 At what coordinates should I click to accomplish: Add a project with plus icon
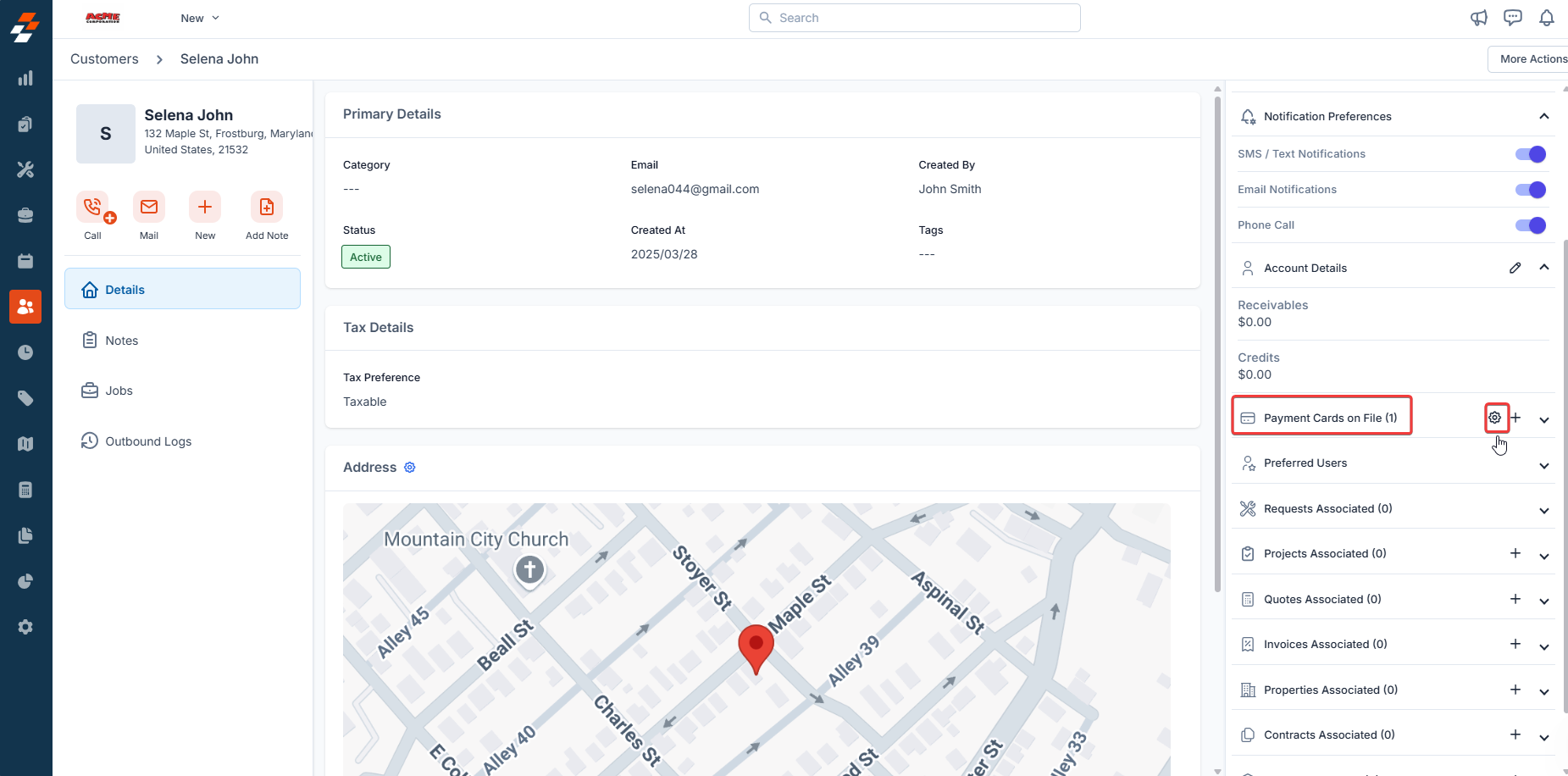coord(1515,553)
